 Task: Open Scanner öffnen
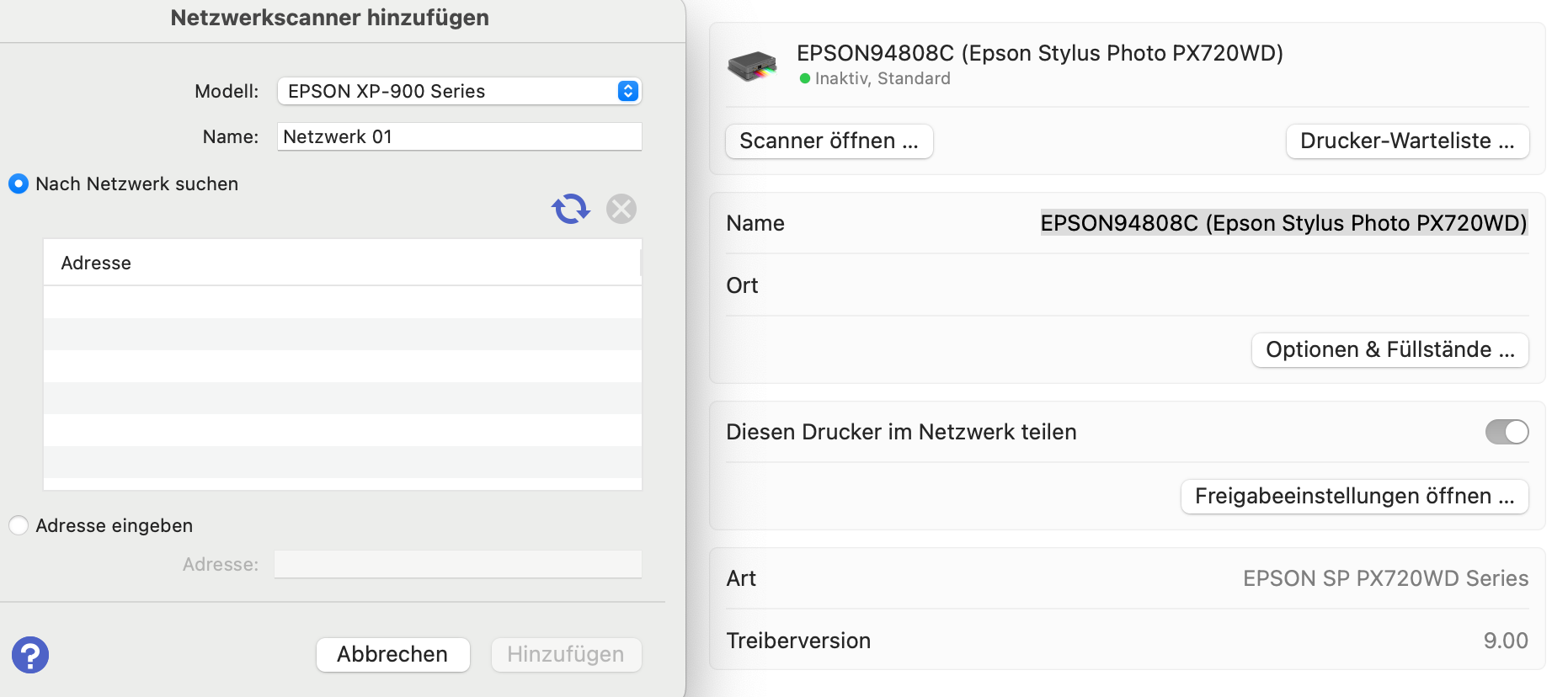pos(829,141)
